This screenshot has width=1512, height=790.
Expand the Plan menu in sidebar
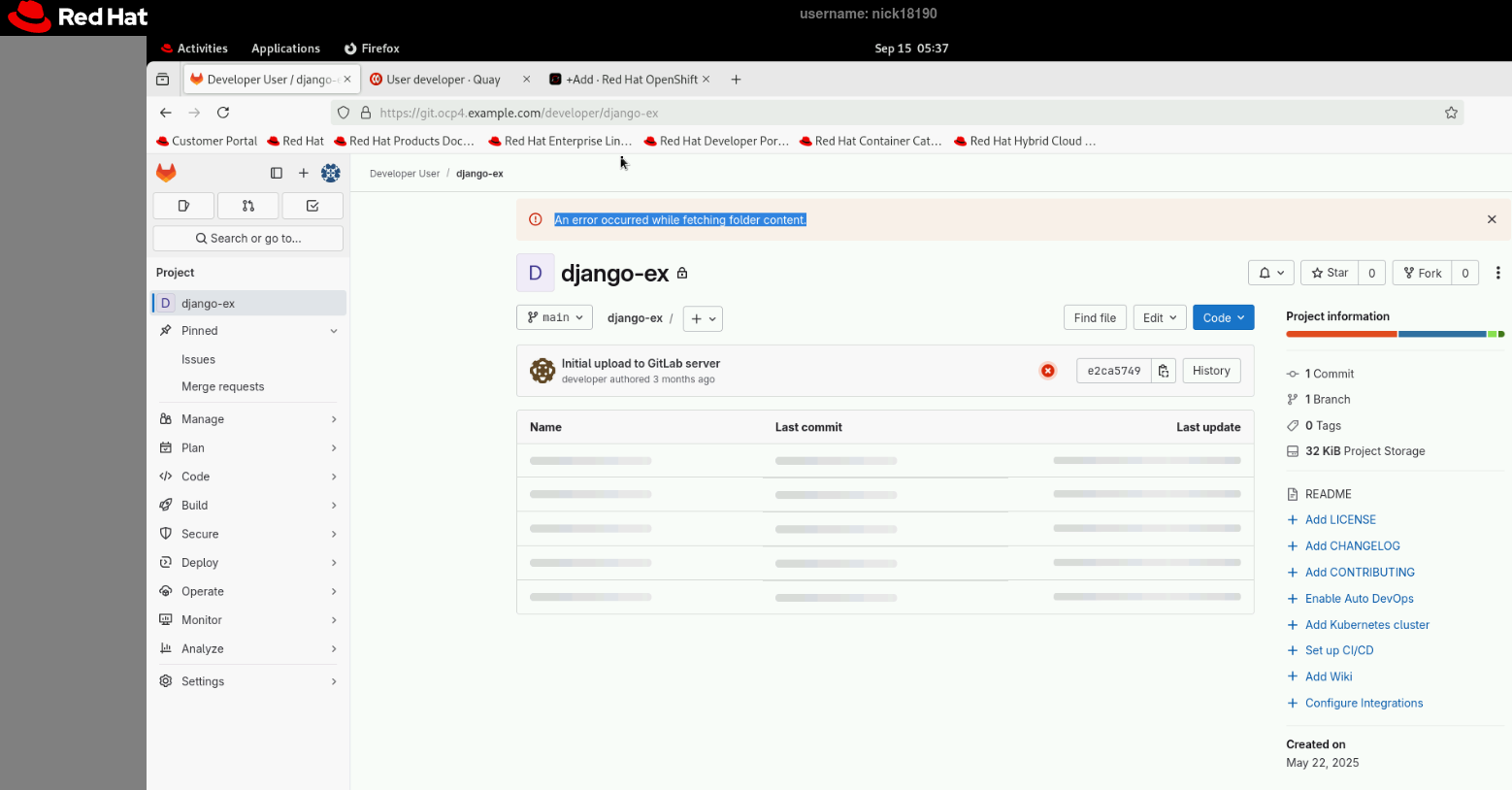coord(249,448)
